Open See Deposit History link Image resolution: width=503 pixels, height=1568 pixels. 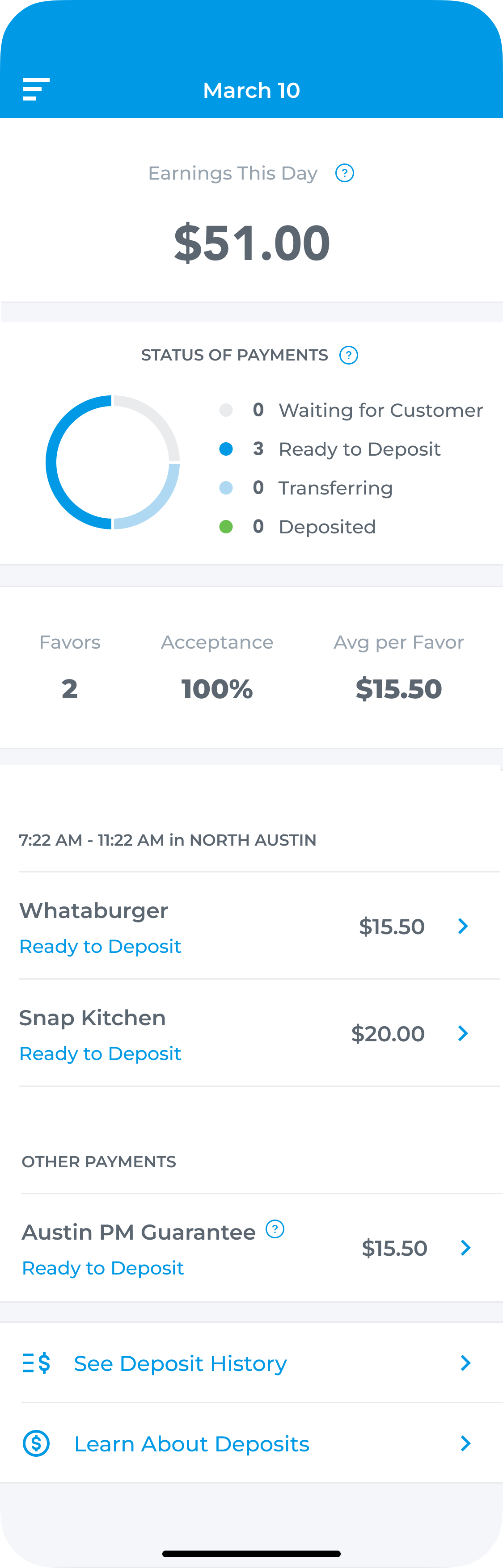(180, 1363)
